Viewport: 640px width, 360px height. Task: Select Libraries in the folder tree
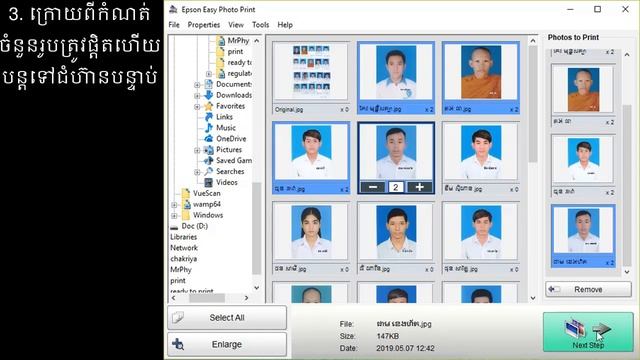(183, 237)
